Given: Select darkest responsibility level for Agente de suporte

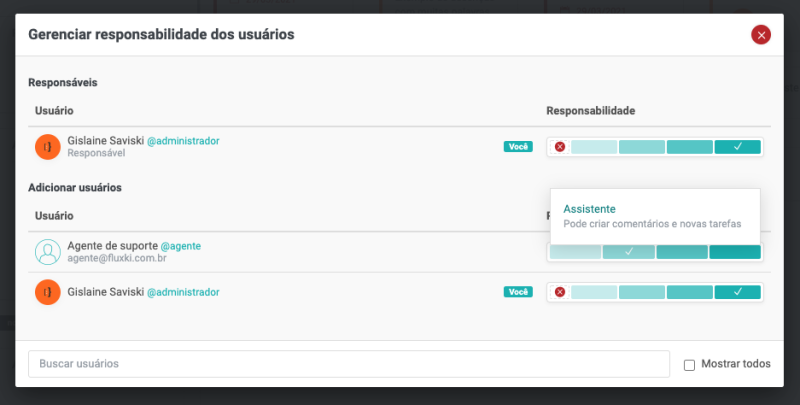Looking at the screenshot, I should click(x=735, y=252).
